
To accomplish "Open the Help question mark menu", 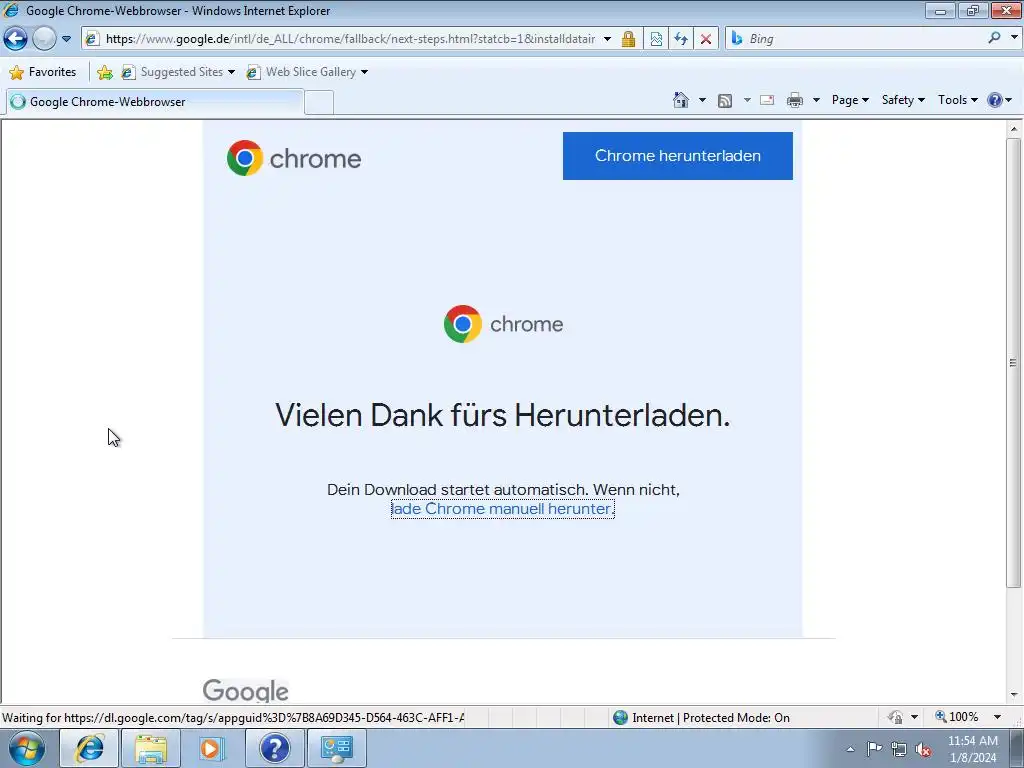I will (999, 100).
